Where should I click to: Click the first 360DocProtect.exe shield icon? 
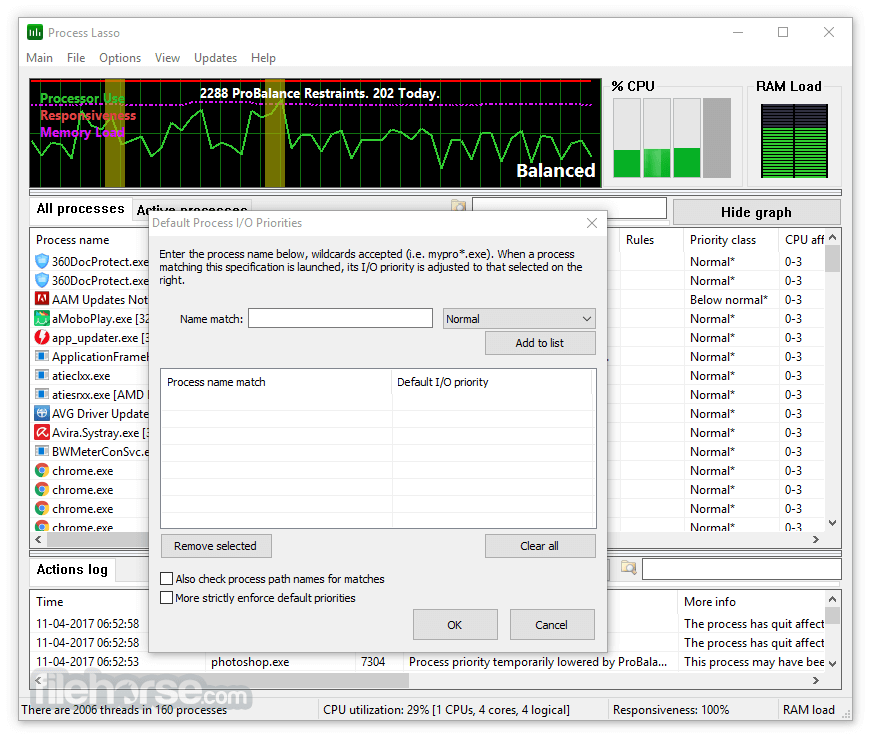[x=42, y=261]
